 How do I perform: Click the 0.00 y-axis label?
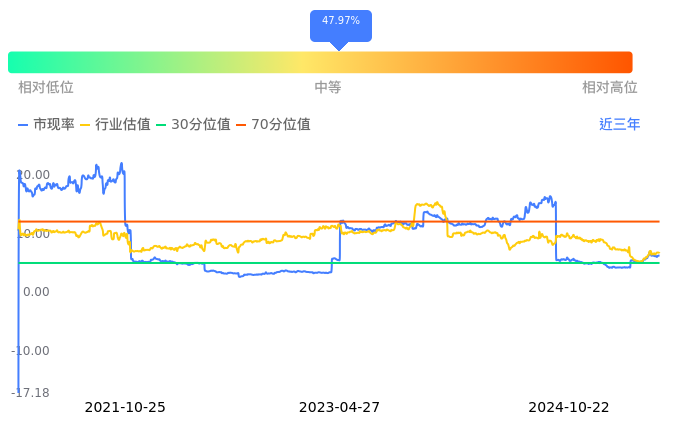(x=35, y=292)
